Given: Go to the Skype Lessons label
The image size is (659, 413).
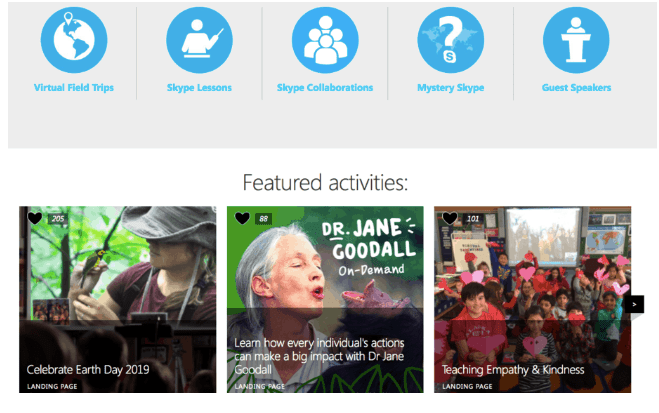Looking at the screenshot, I should (x=199, y=88).
